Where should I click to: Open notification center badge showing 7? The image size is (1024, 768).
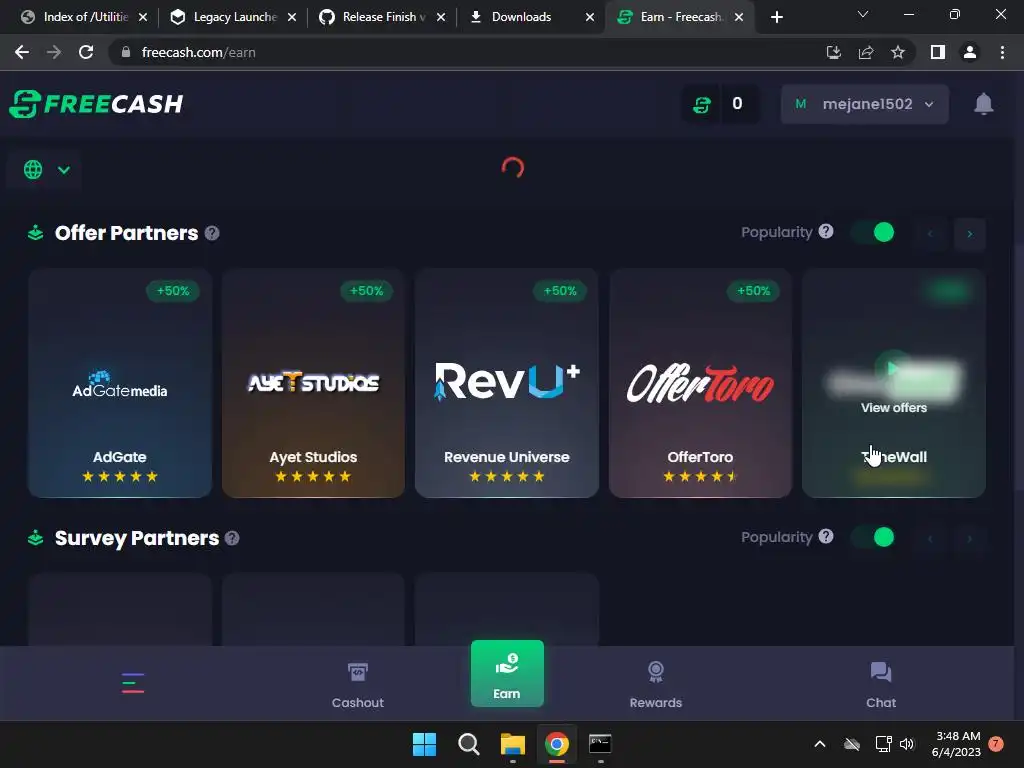[996, 744]
